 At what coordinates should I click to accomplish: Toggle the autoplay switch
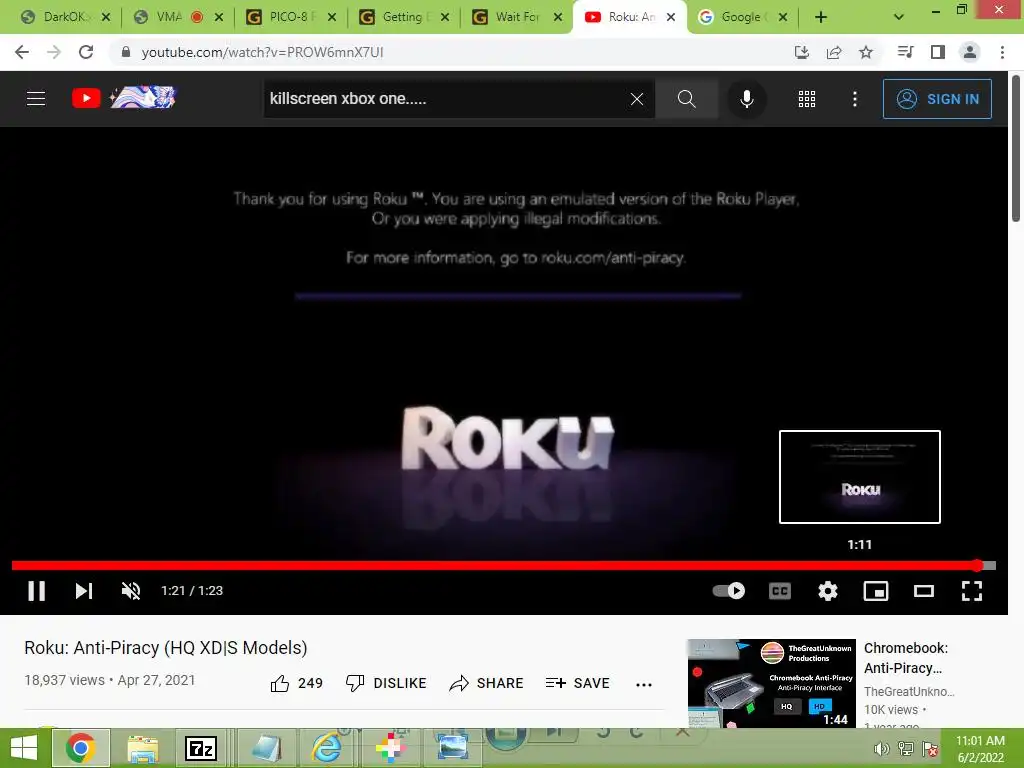(x=728, y=590)
